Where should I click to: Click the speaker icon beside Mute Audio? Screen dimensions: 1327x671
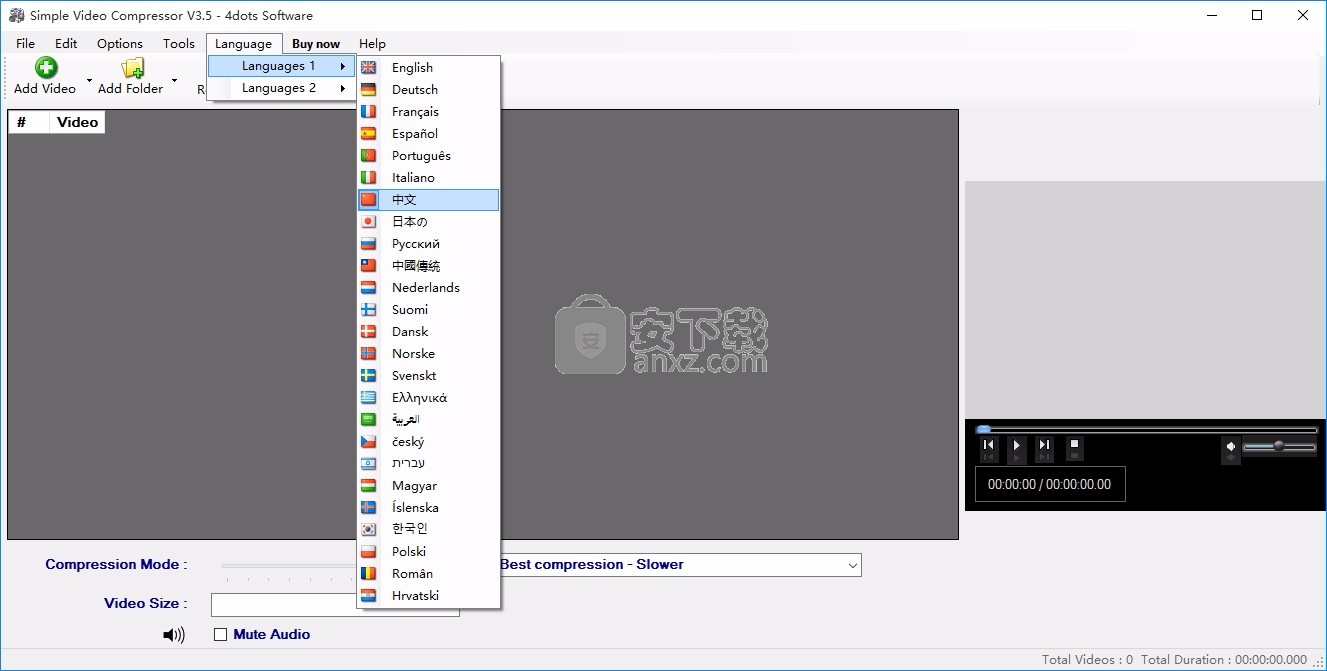(174, 634)
